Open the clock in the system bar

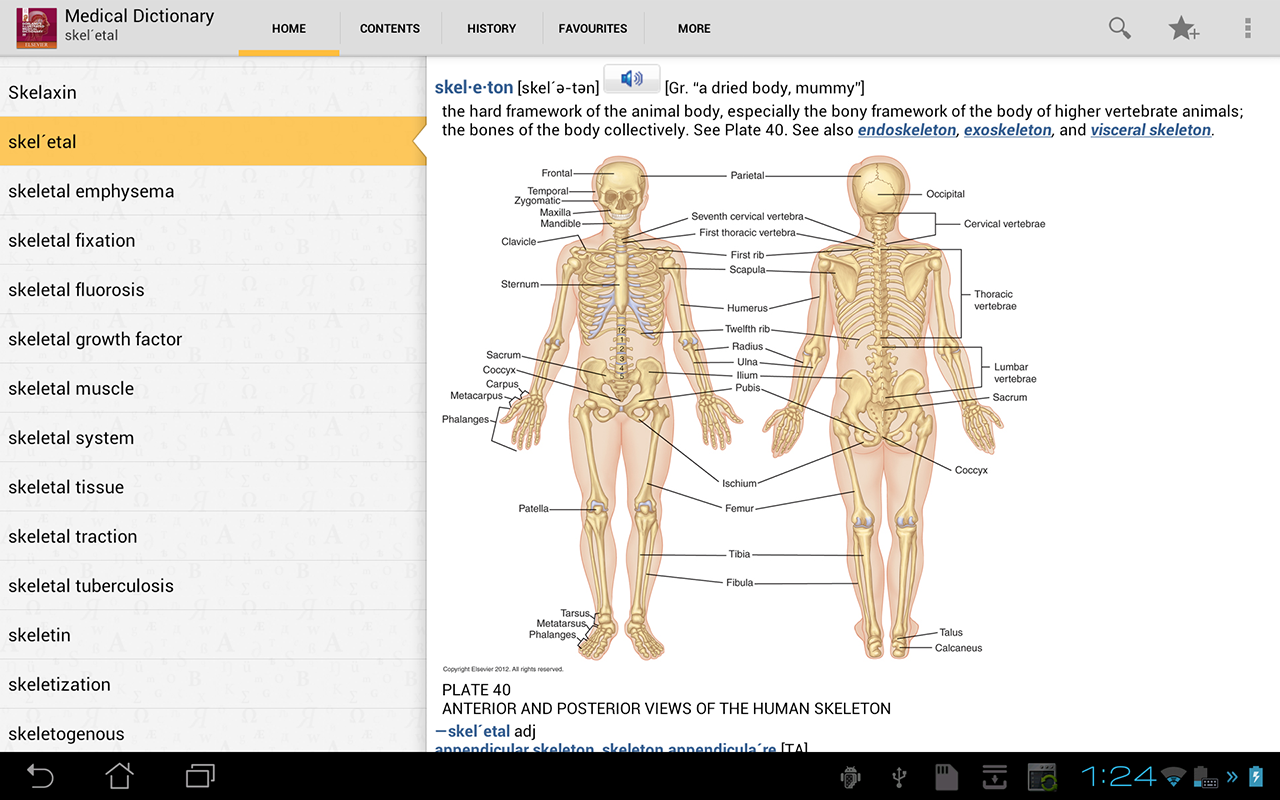point(1118,776)
